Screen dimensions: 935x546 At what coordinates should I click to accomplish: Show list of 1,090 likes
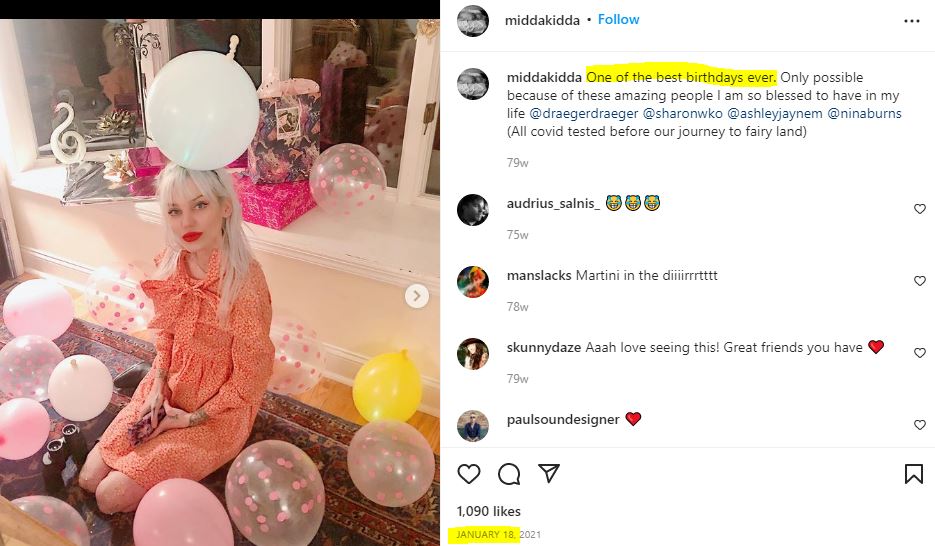coord(488,511)
